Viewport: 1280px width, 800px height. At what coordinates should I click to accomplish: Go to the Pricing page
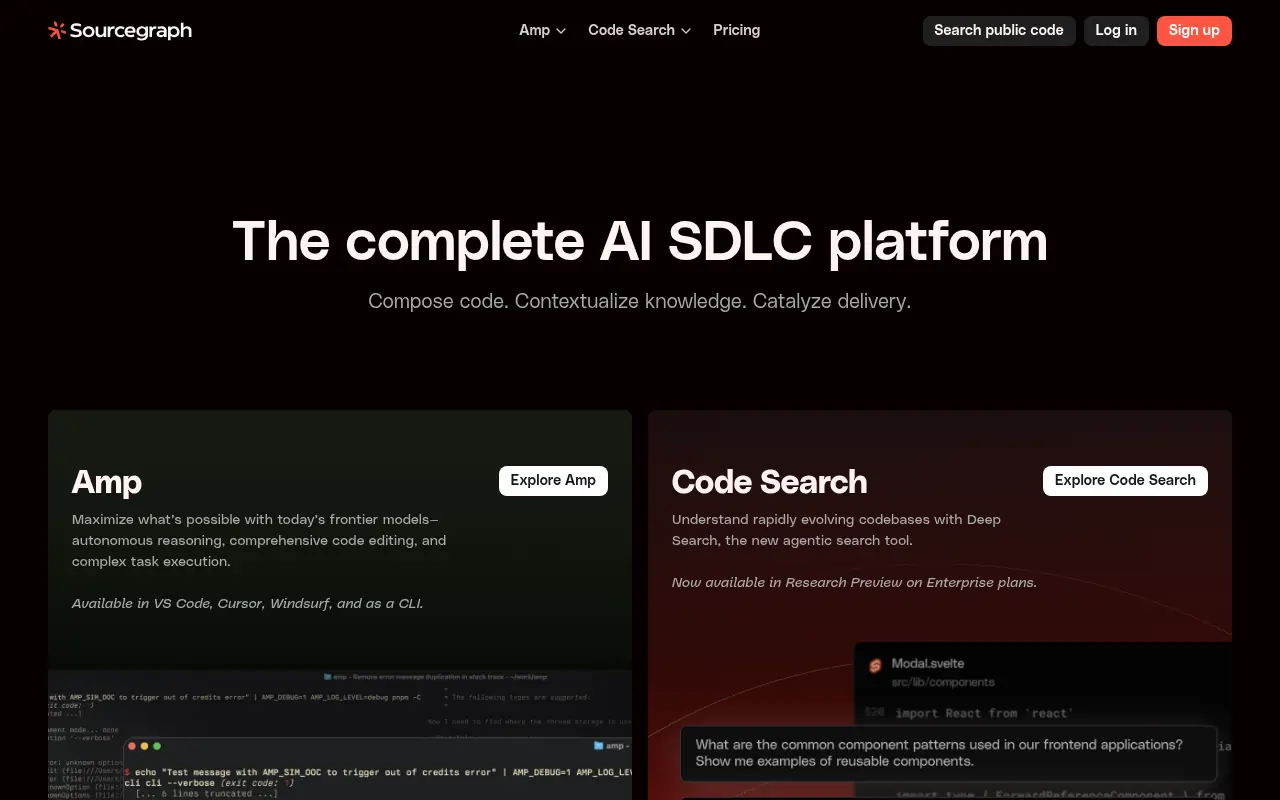click(x=736, y=30)
